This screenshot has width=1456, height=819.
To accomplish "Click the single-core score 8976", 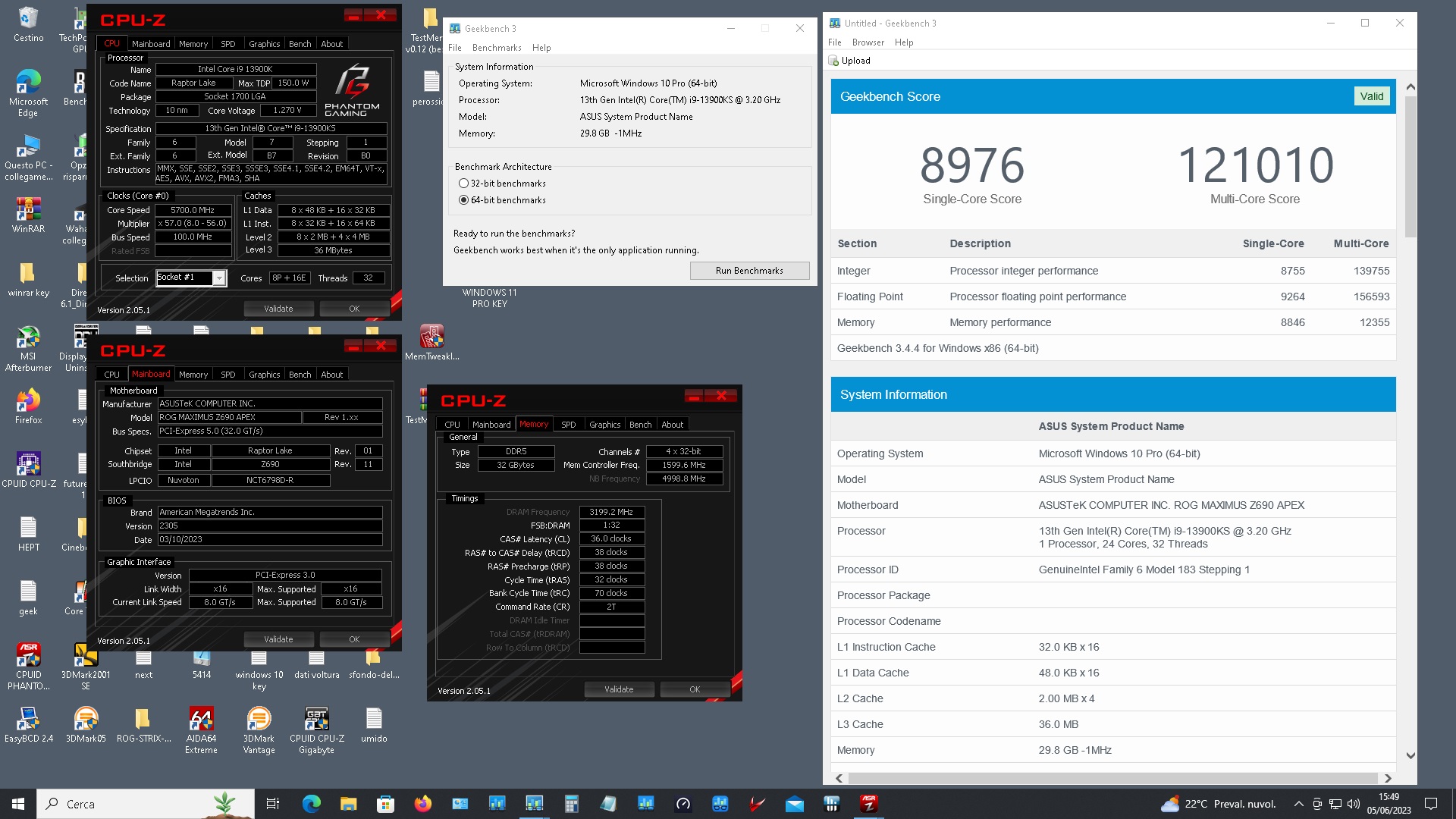I will [x=971, y=166].
